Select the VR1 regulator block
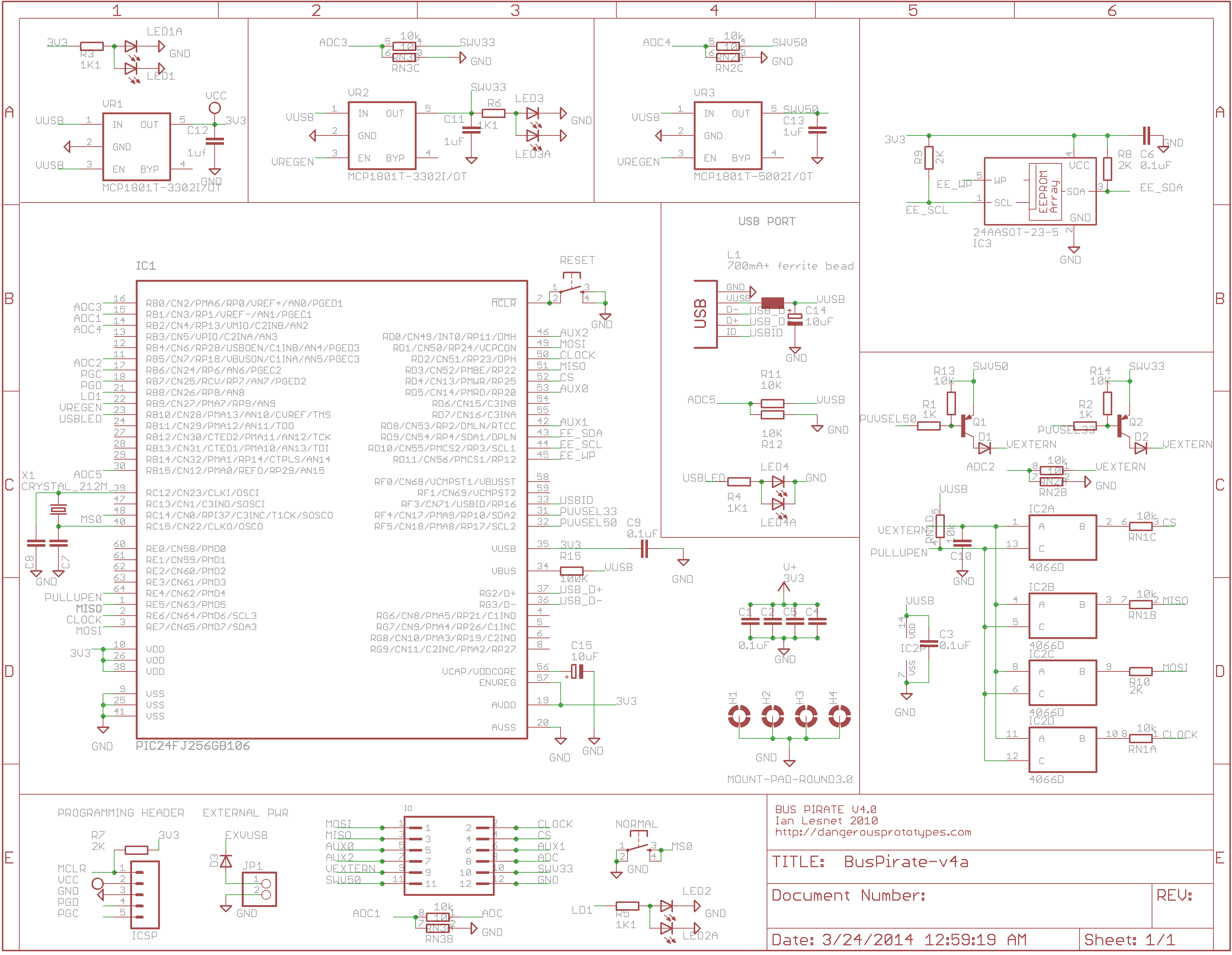Viewport: 1232px width, 955px height. pyautogui.click(x=137, y=147)
